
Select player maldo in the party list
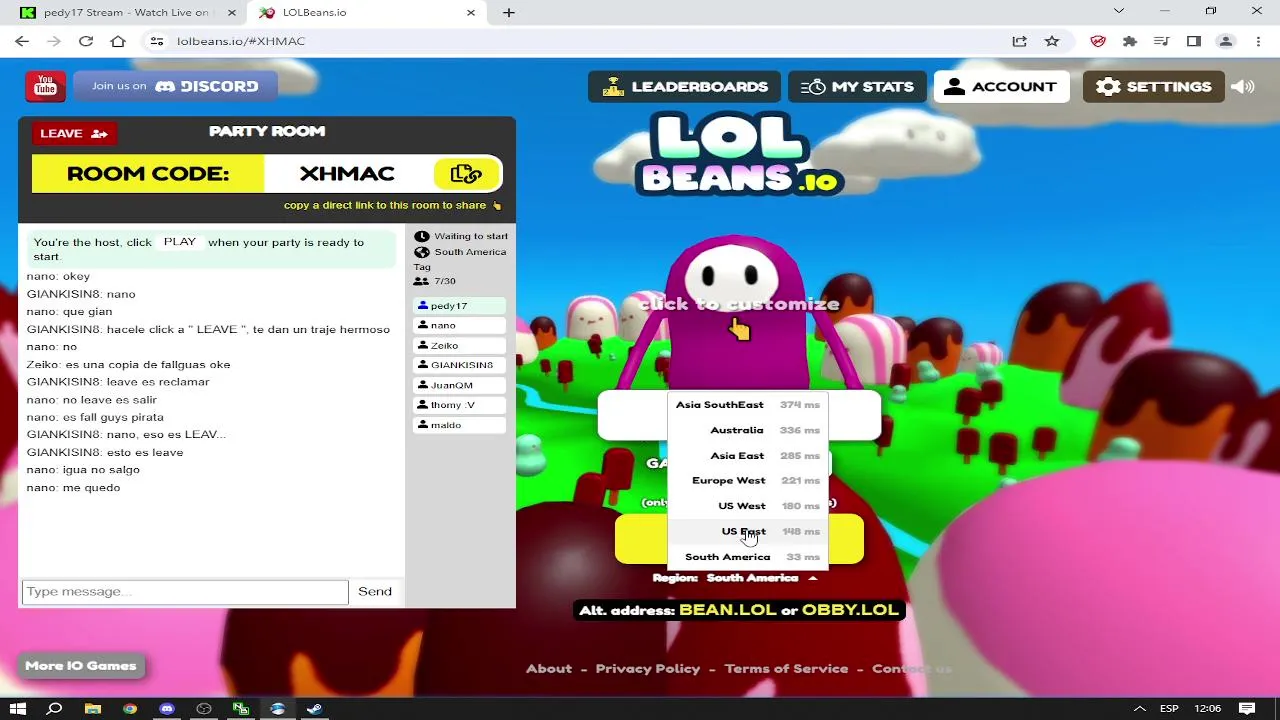coord(459,425)
